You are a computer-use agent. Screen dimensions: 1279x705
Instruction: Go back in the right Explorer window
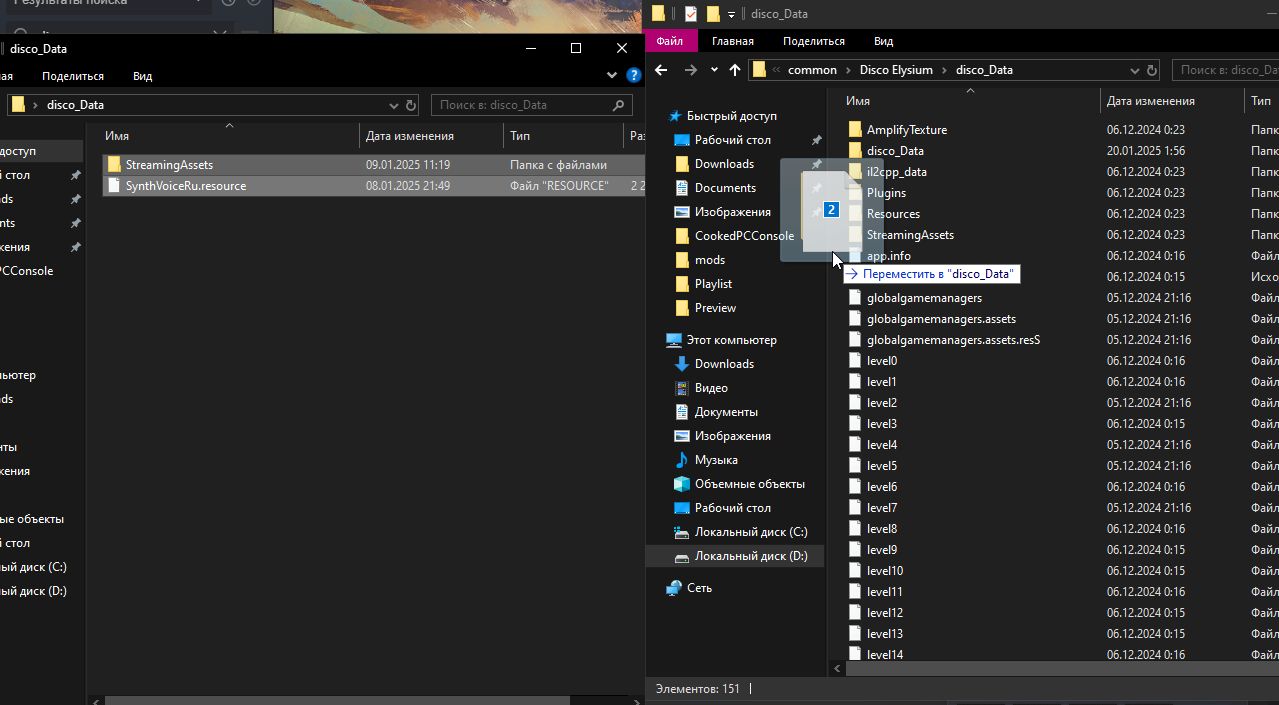coord(661,70)
